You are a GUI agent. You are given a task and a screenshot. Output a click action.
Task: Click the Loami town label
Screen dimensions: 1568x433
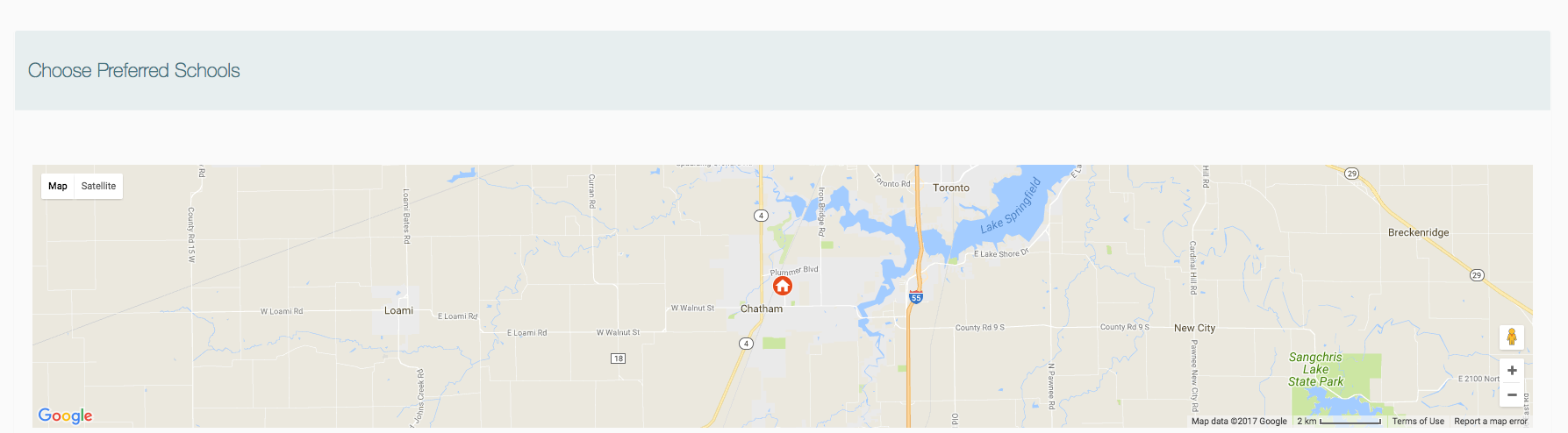click(x=398, y=310)
